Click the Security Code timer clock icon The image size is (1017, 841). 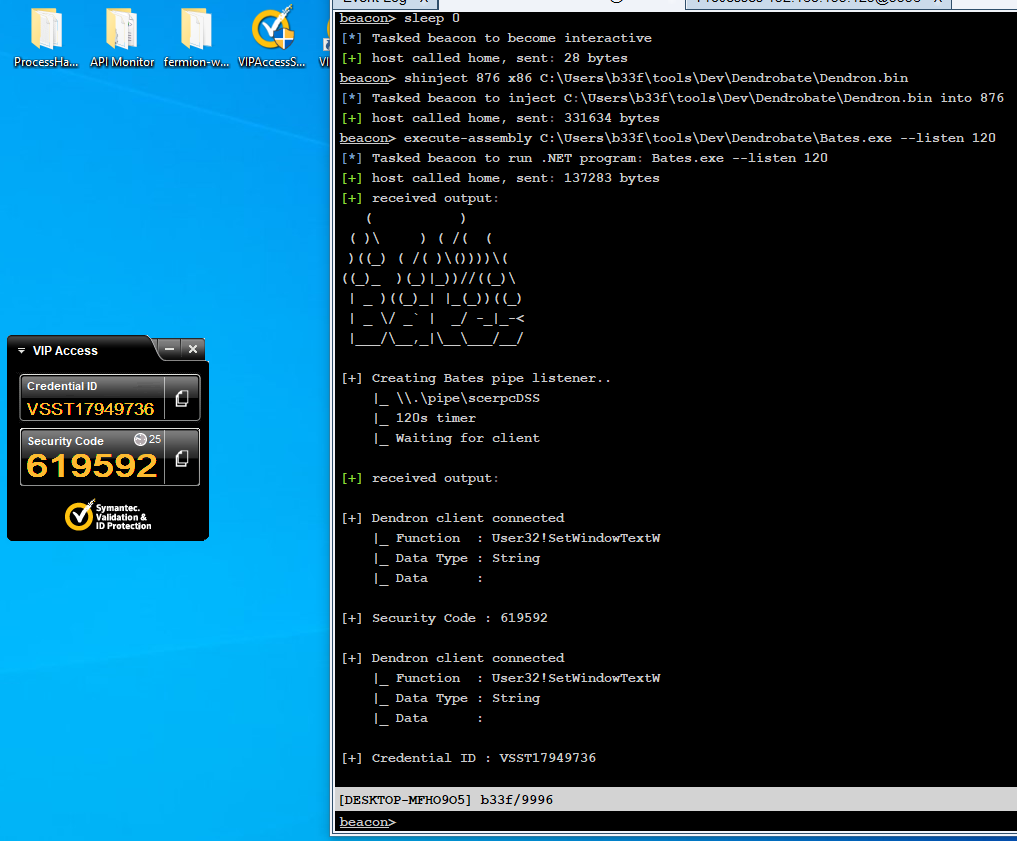(140, 440)
